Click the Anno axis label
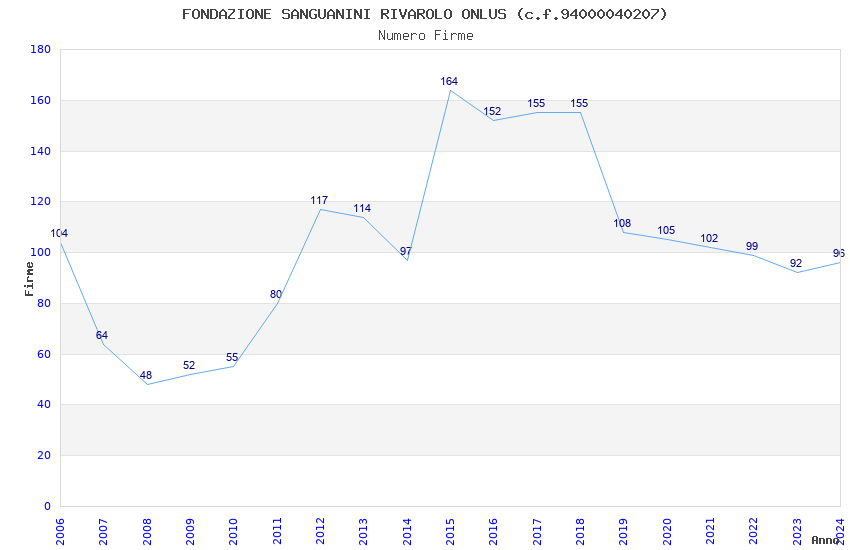850x550 pixels. click(825, 540)
